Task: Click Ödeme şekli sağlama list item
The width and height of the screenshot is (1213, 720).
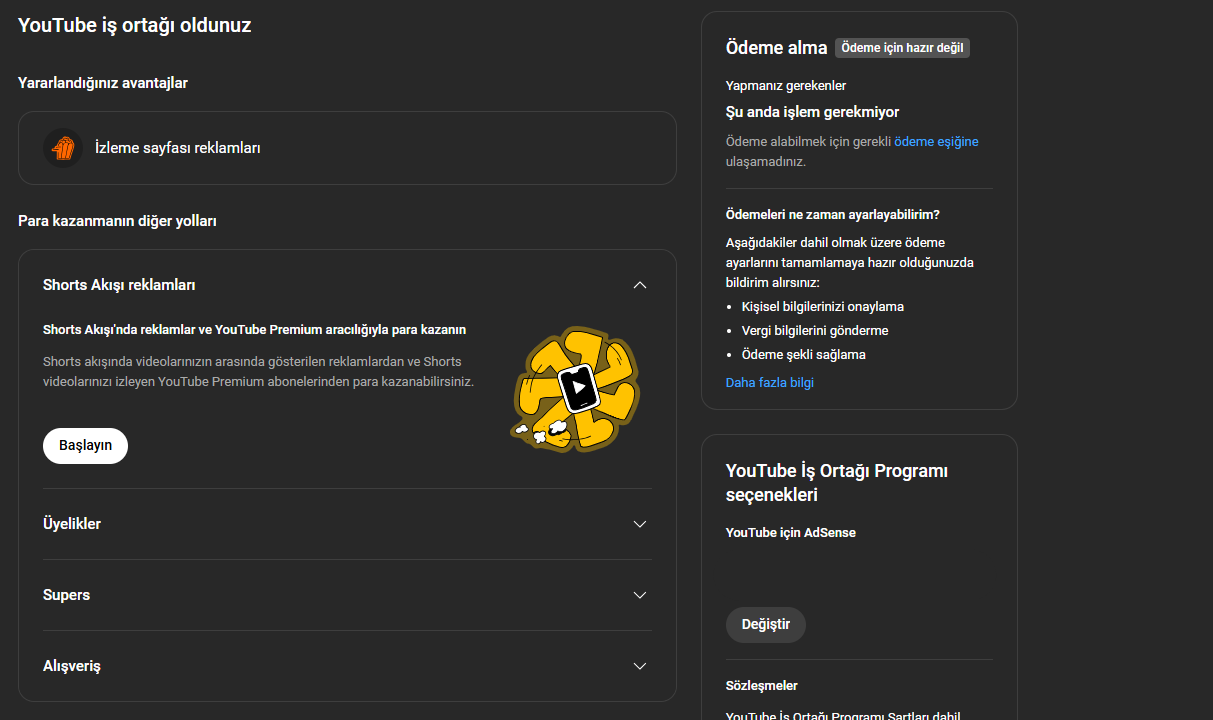Action: click(804, 355)
